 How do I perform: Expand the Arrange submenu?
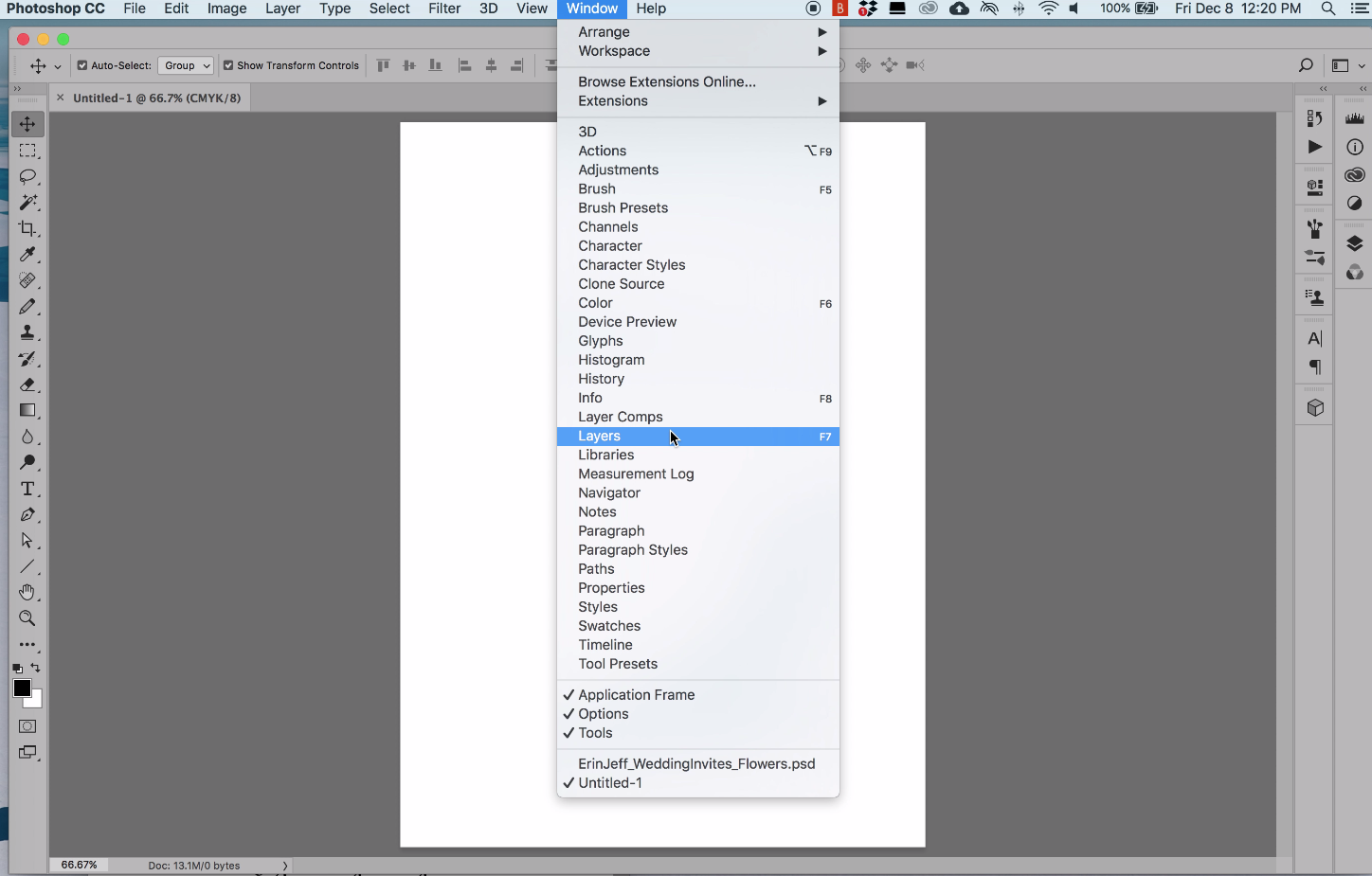coord(698,32)
